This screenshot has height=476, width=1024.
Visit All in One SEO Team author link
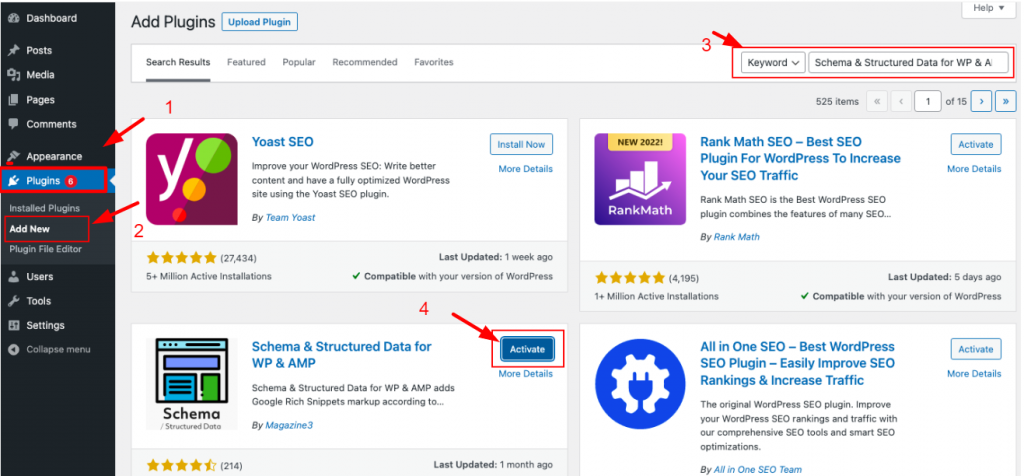click(x=758, y=469)
